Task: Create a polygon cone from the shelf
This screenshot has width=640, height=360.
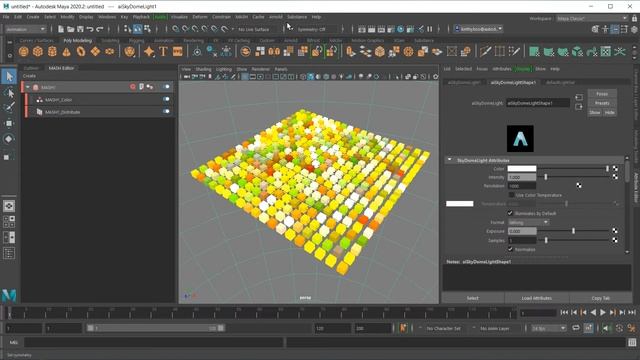Action: pos(67,51)
